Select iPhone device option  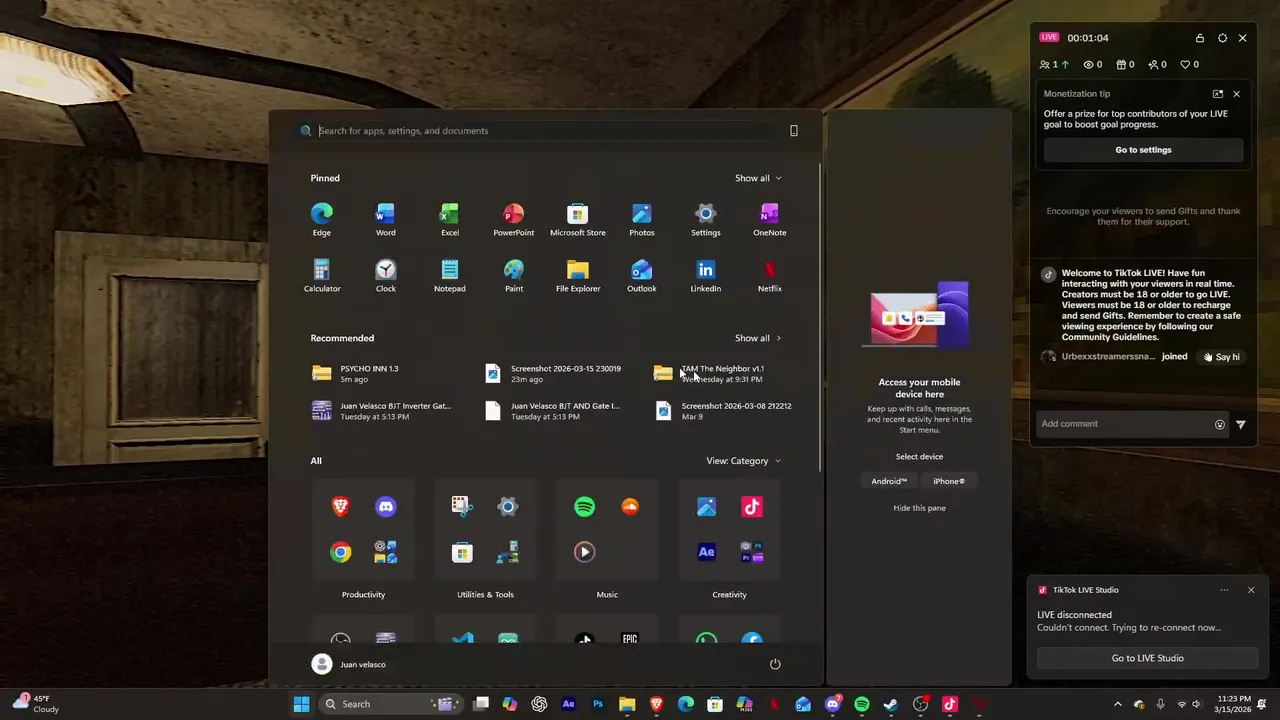(x=949, y=481)
